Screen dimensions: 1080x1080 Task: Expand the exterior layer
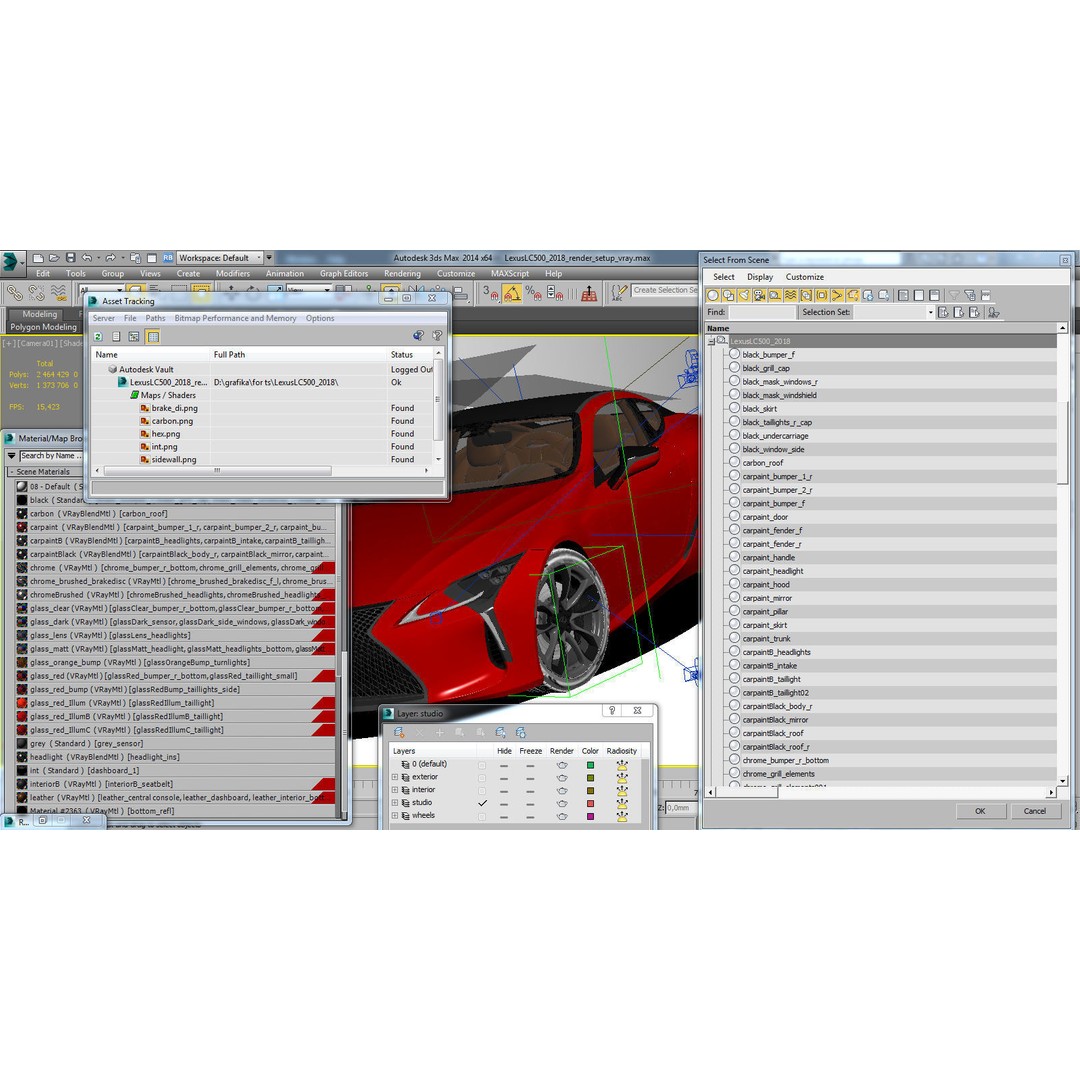point(395,778)
